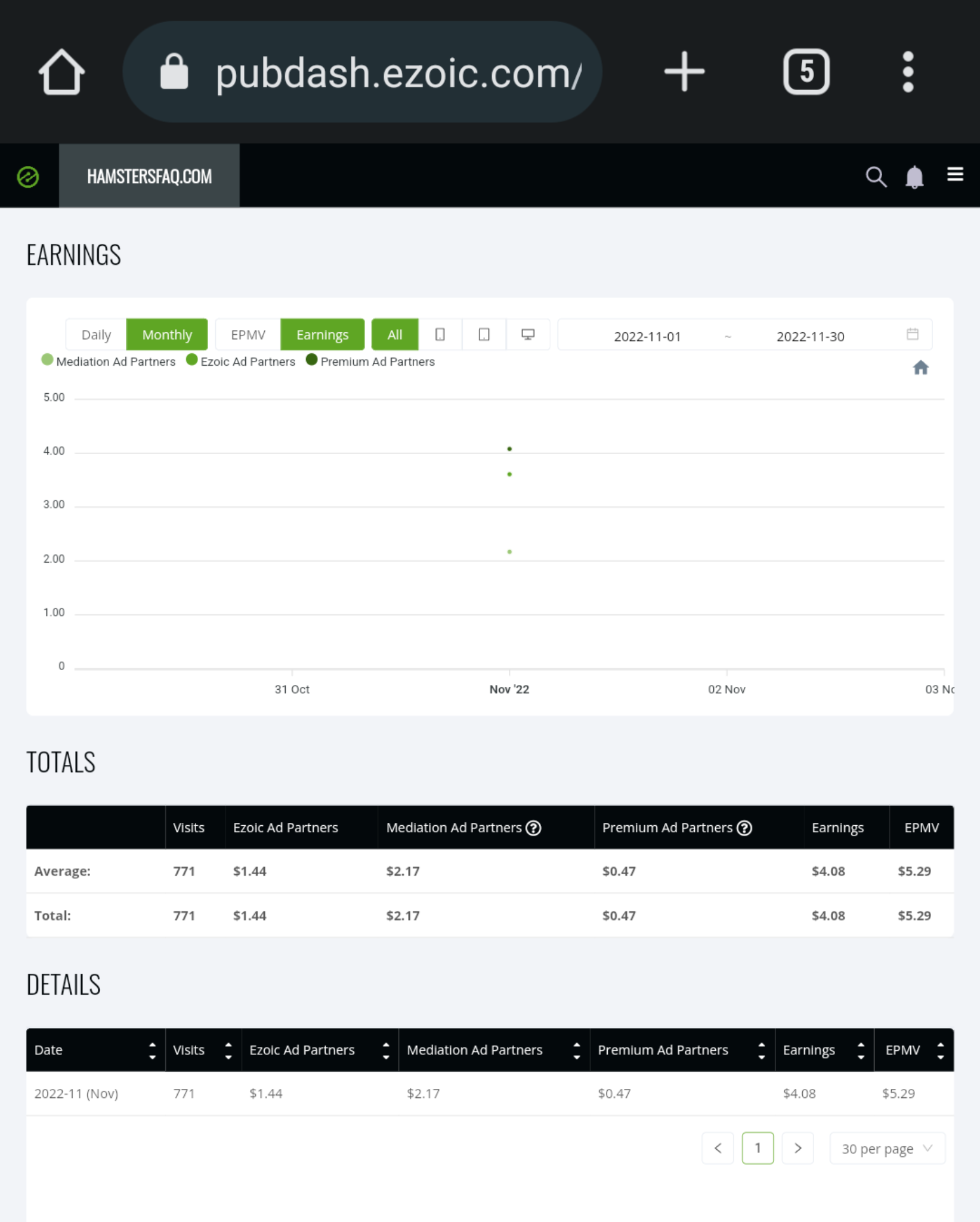Click the Mediation Ad Partners chart point
This screenshot has width=980, height=1222.
click(509, 552)
